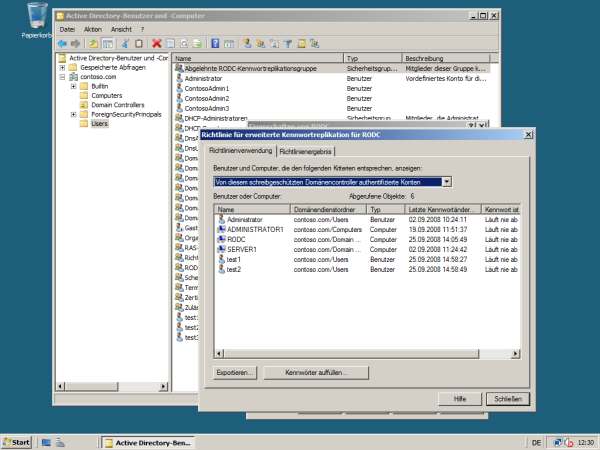Screen dimensions: 600x450
Task: Click the Hilfe button
Action: coord(460,399)
